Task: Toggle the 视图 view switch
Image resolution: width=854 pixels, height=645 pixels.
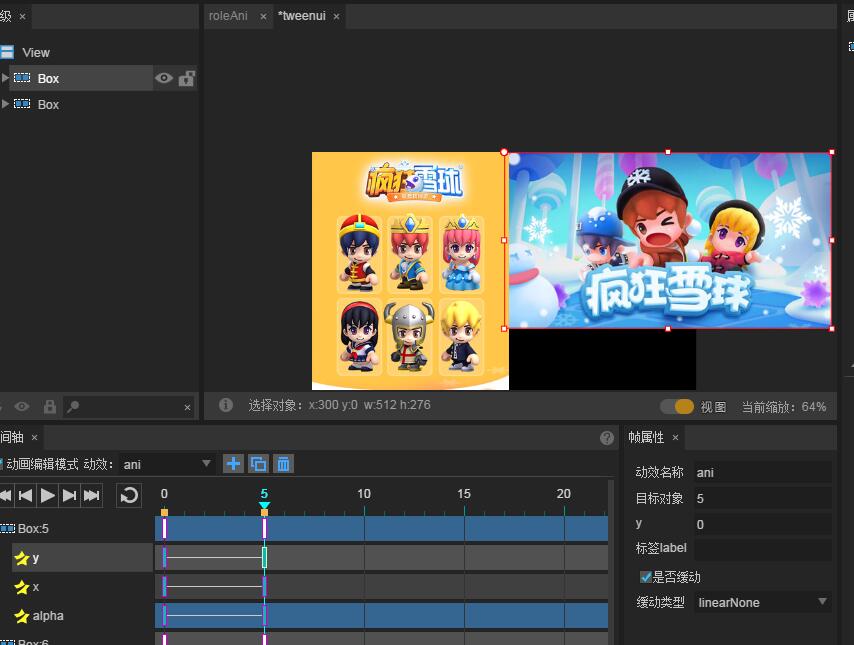Action: pos(676,406)
